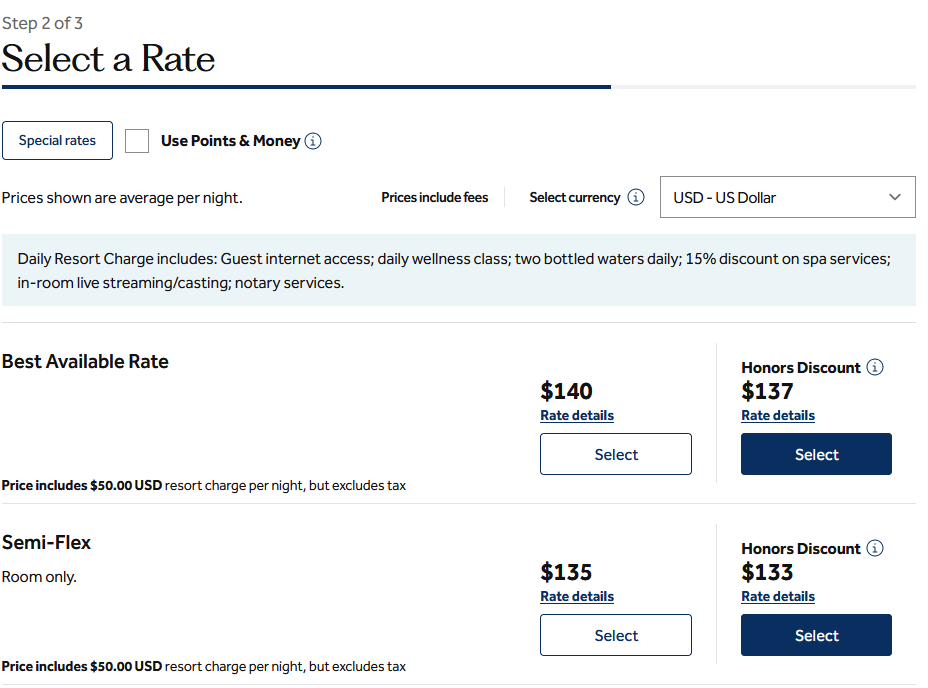Click info icon next to Select currency
Viewport: 928px width, 688px height.
coord(636,197)
